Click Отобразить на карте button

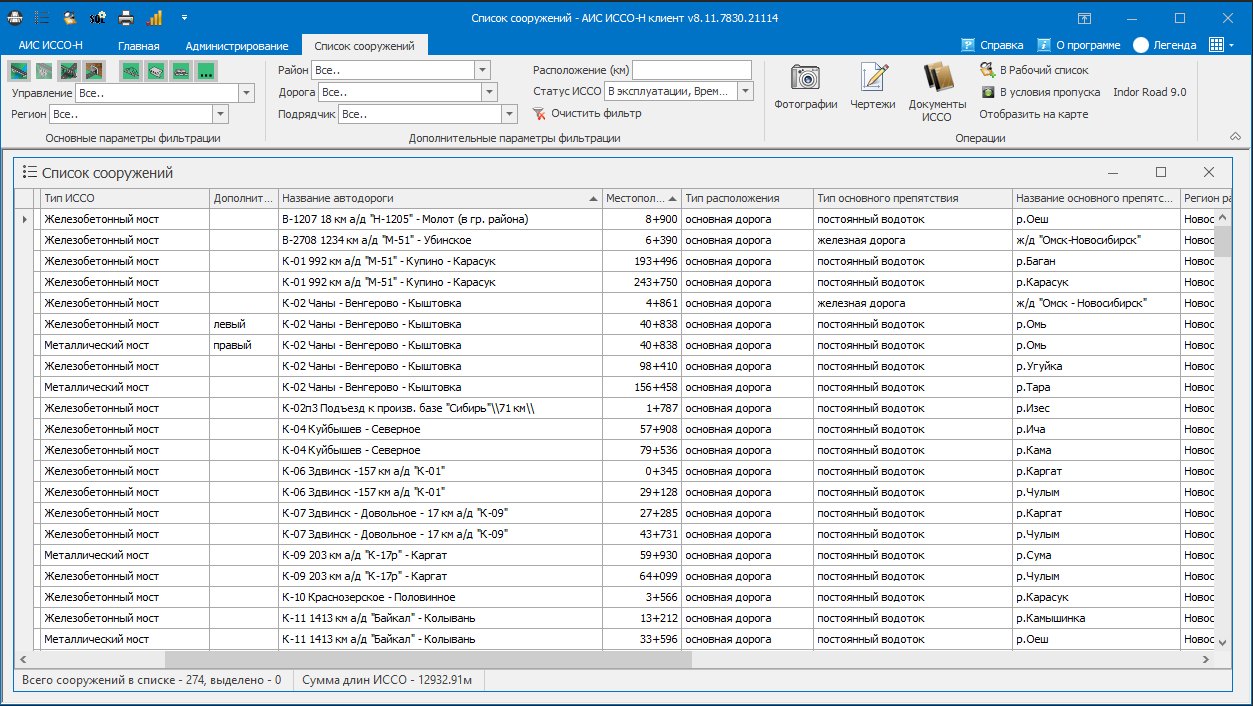point(1034,114)
